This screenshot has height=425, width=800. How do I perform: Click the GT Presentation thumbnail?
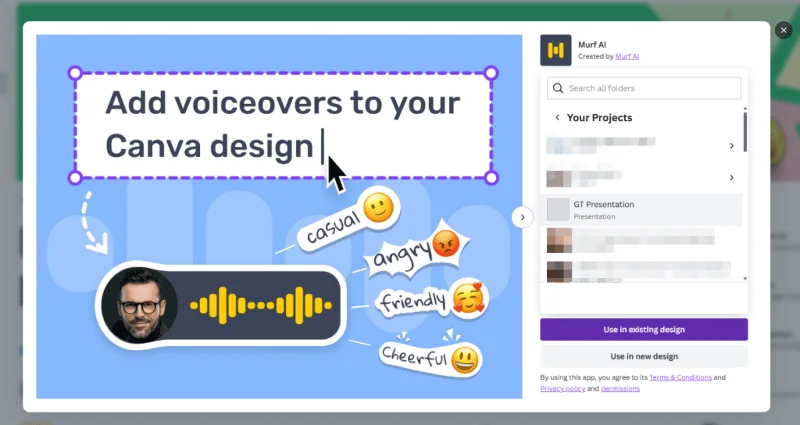(558, 210)
